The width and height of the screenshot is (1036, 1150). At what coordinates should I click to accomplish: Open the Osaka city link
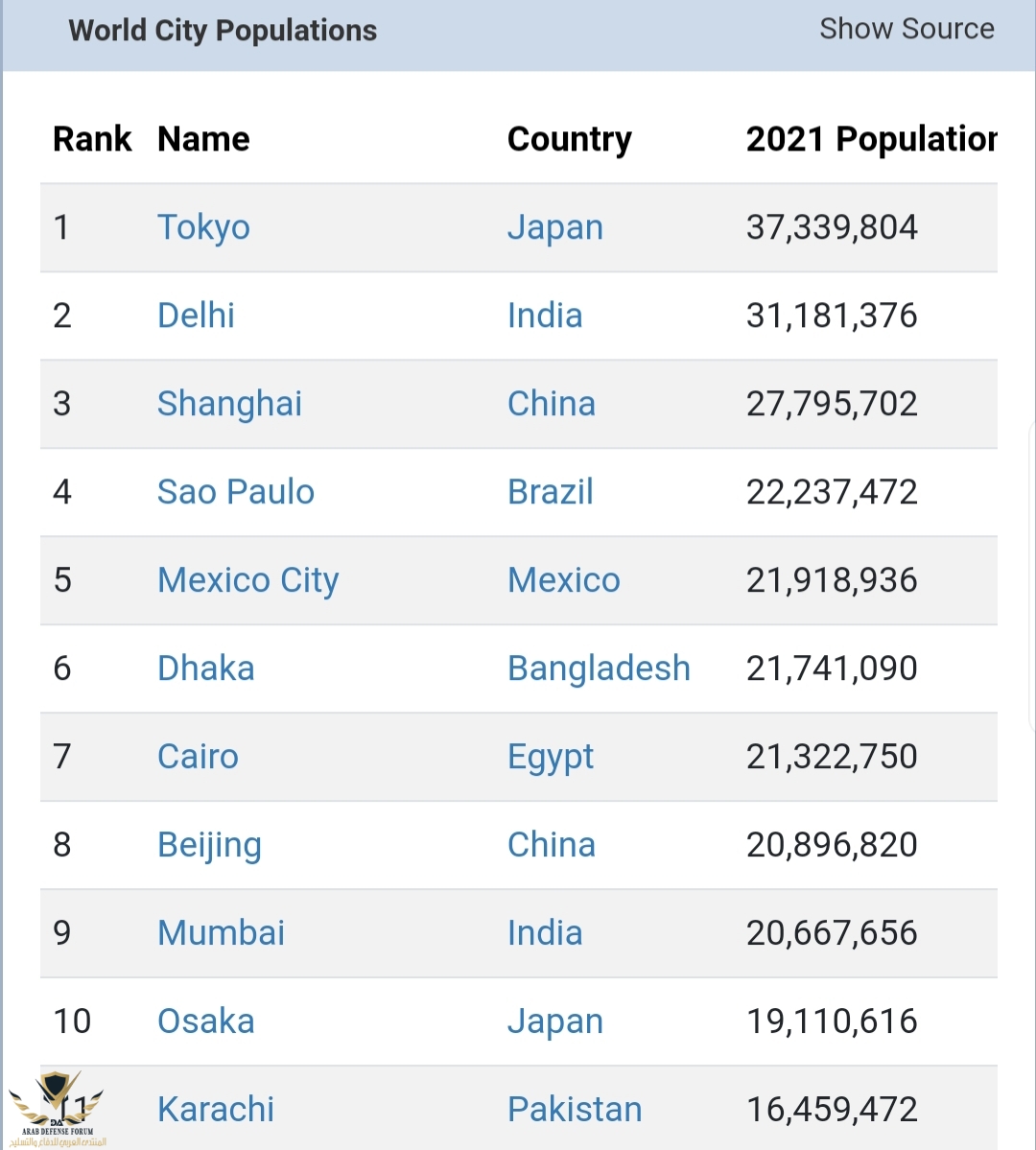pos(205,1021)
